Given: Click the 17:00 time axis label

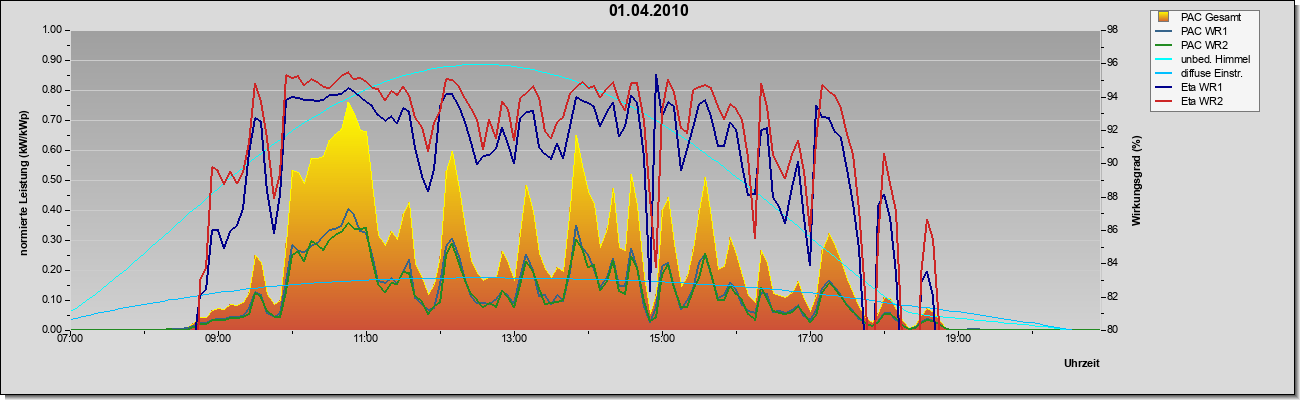Looking at the screenshot, I should pyautogui.click(x=810, y=339).
